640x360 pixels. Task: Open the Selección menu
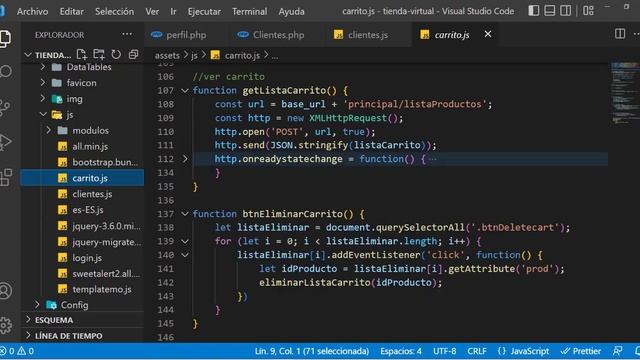(114, 11)
